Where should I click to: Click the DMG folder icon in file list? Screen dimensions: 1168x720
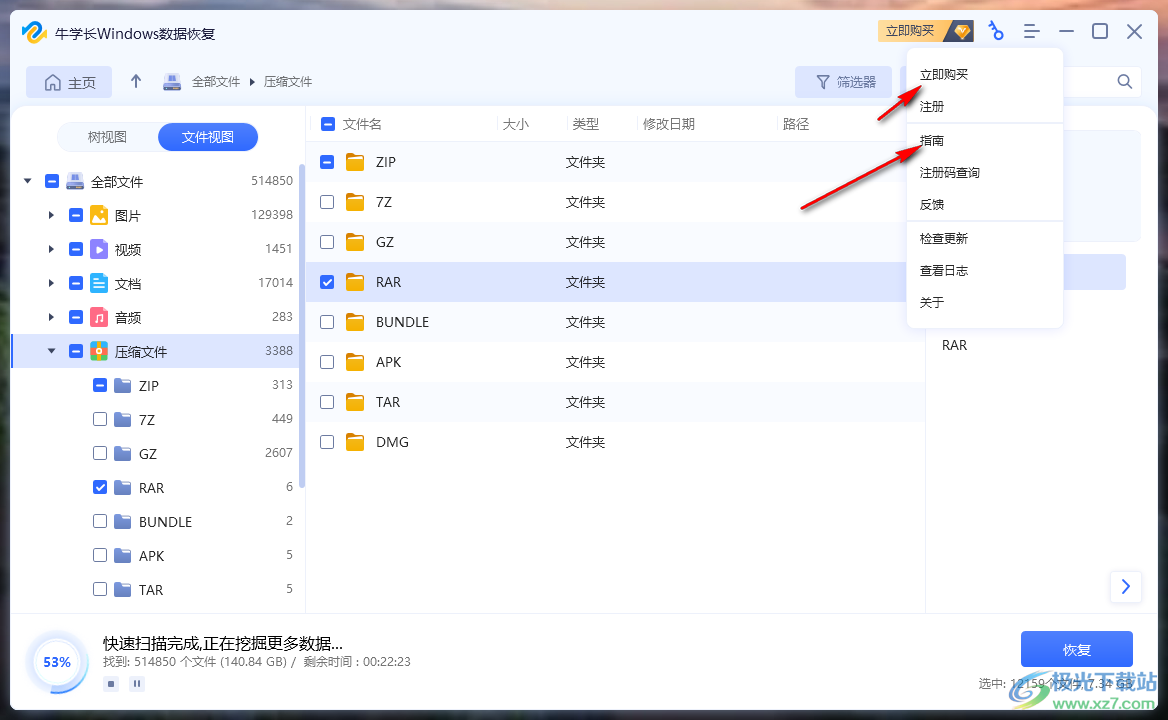click(355, 442)
